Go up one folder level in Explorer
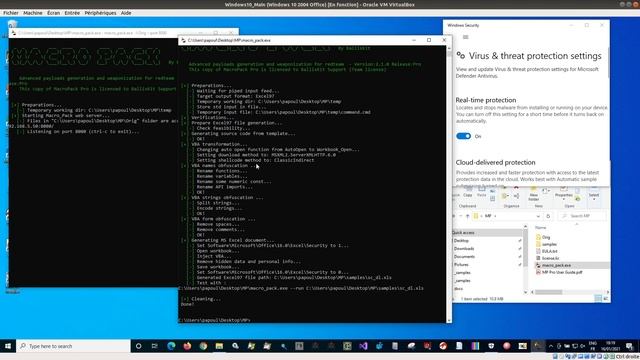Image resolution: width=640 pixels, height=360 pixels. pyautogui.click(x=468, y=216)
